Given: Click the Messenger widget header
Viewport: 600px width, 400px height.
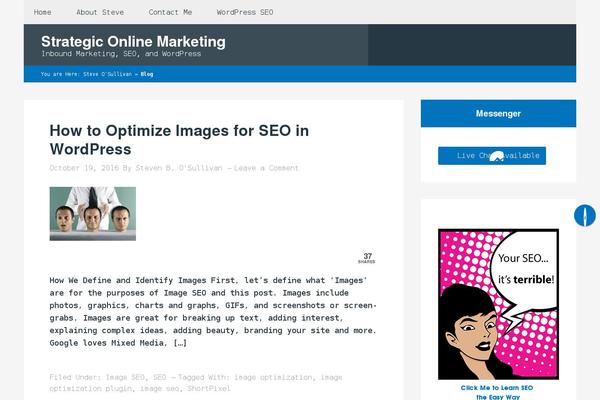Looking at the screenshot, I should click(x=498, y=114).
